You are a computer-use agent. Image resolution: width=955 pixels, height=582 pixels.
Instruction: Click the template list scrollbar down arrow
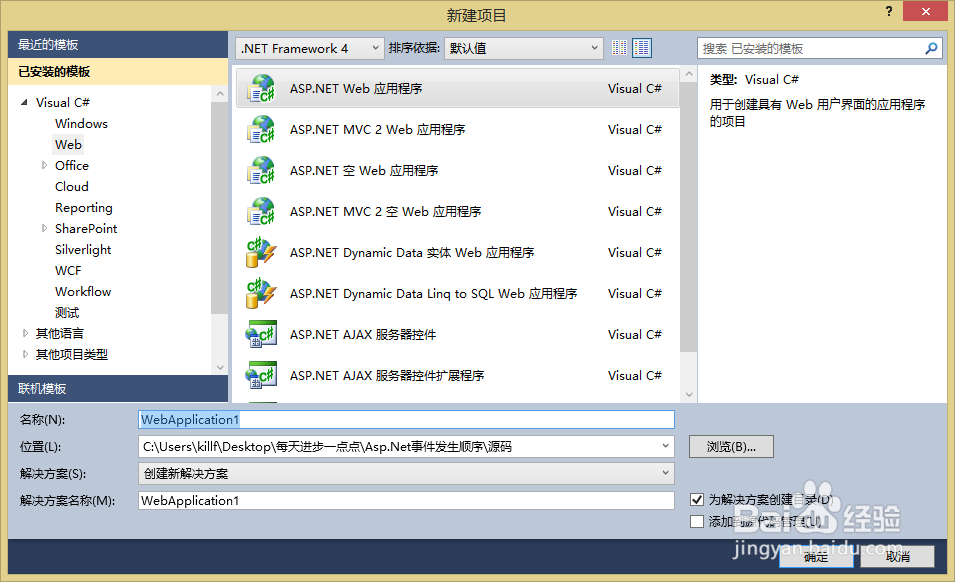click(x=689, y=394)
